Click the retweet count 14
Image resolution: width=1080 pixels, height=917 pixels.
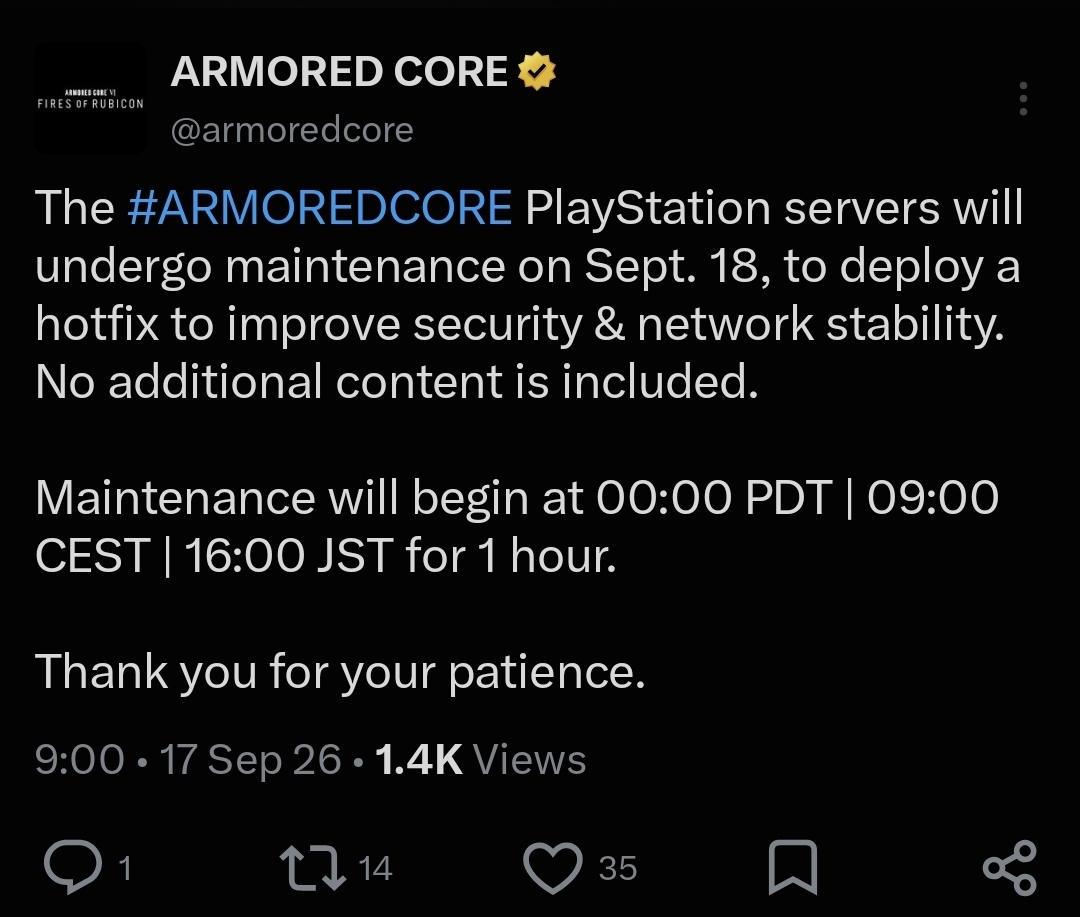click(375, 868)
